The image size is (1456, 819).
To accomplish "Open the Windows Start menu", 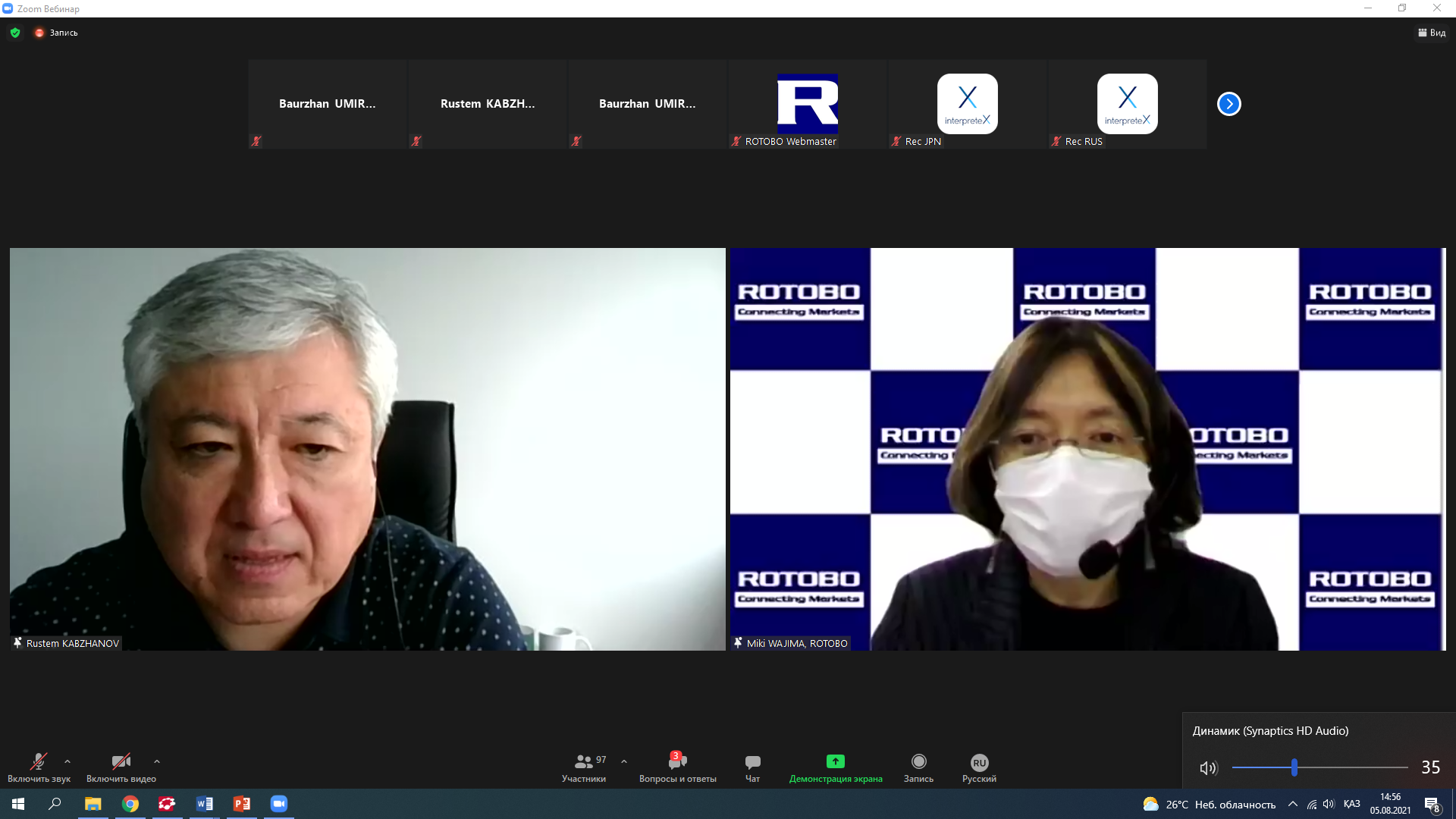I will (x=18, y=804).
